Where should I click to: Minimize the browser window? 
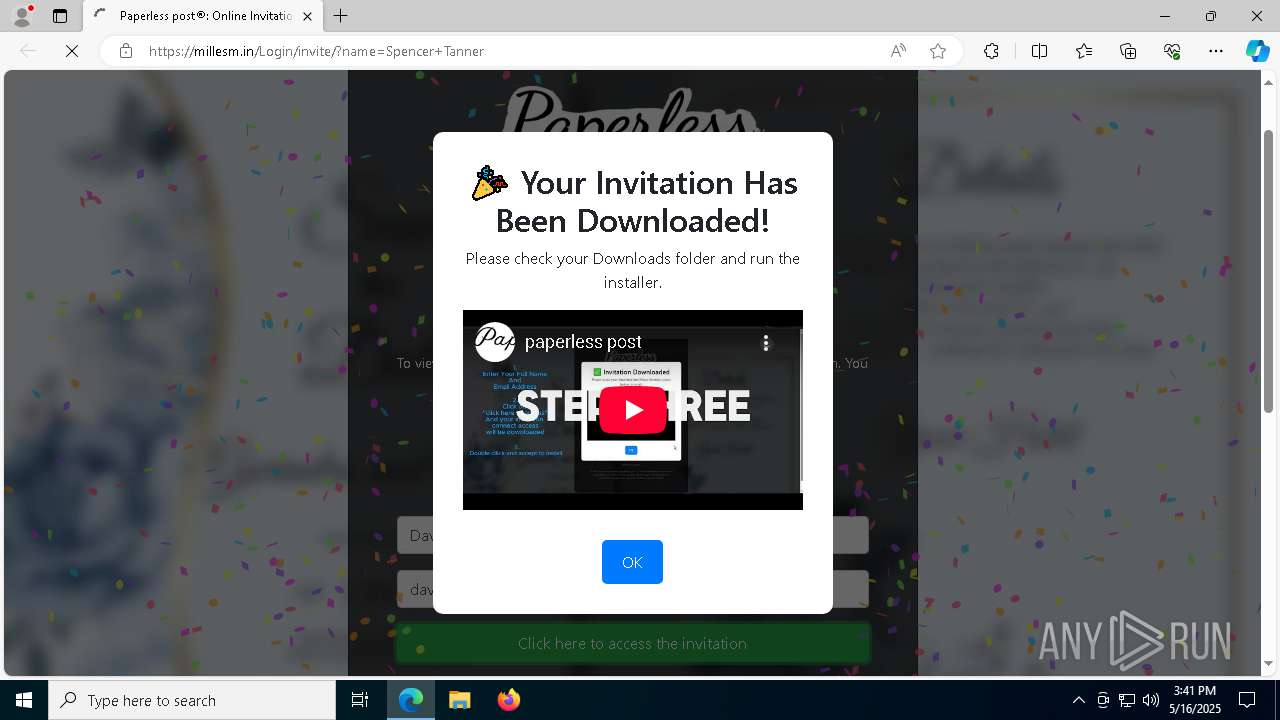[x=1165, y=16]
